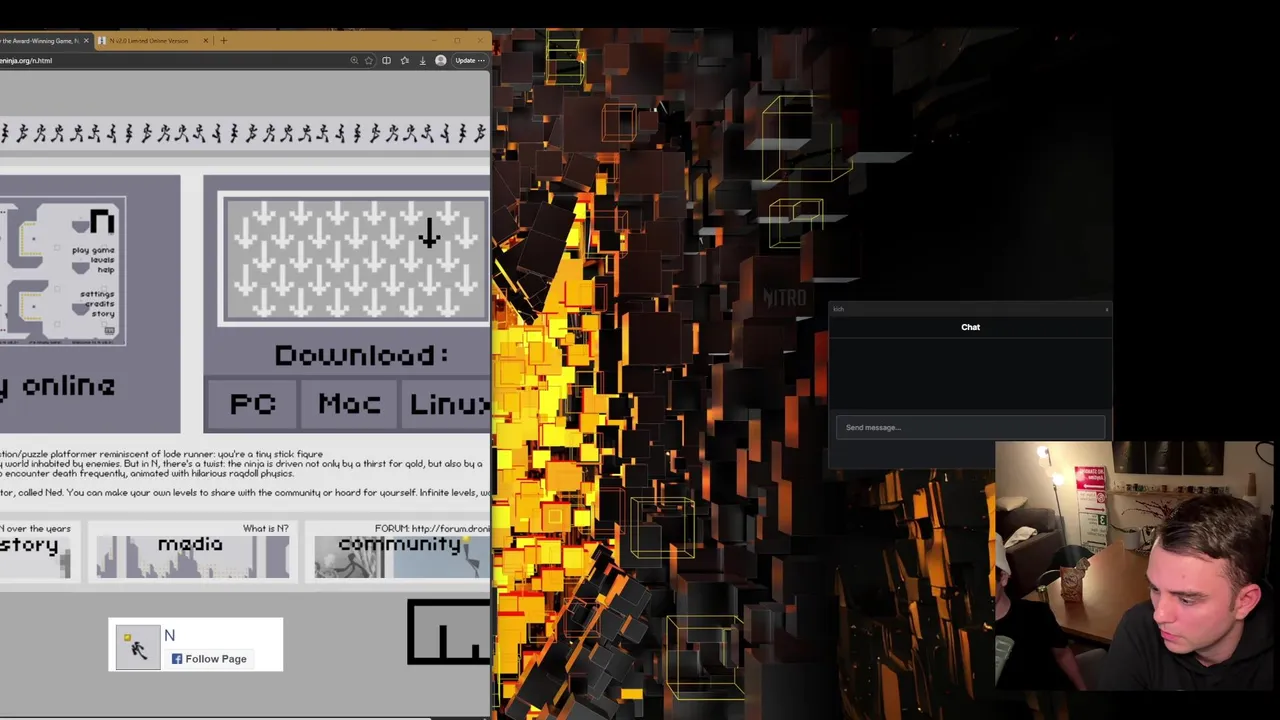Click the Chat panel header
Viewport: 1280px width, 720px height.
[970, 327]
